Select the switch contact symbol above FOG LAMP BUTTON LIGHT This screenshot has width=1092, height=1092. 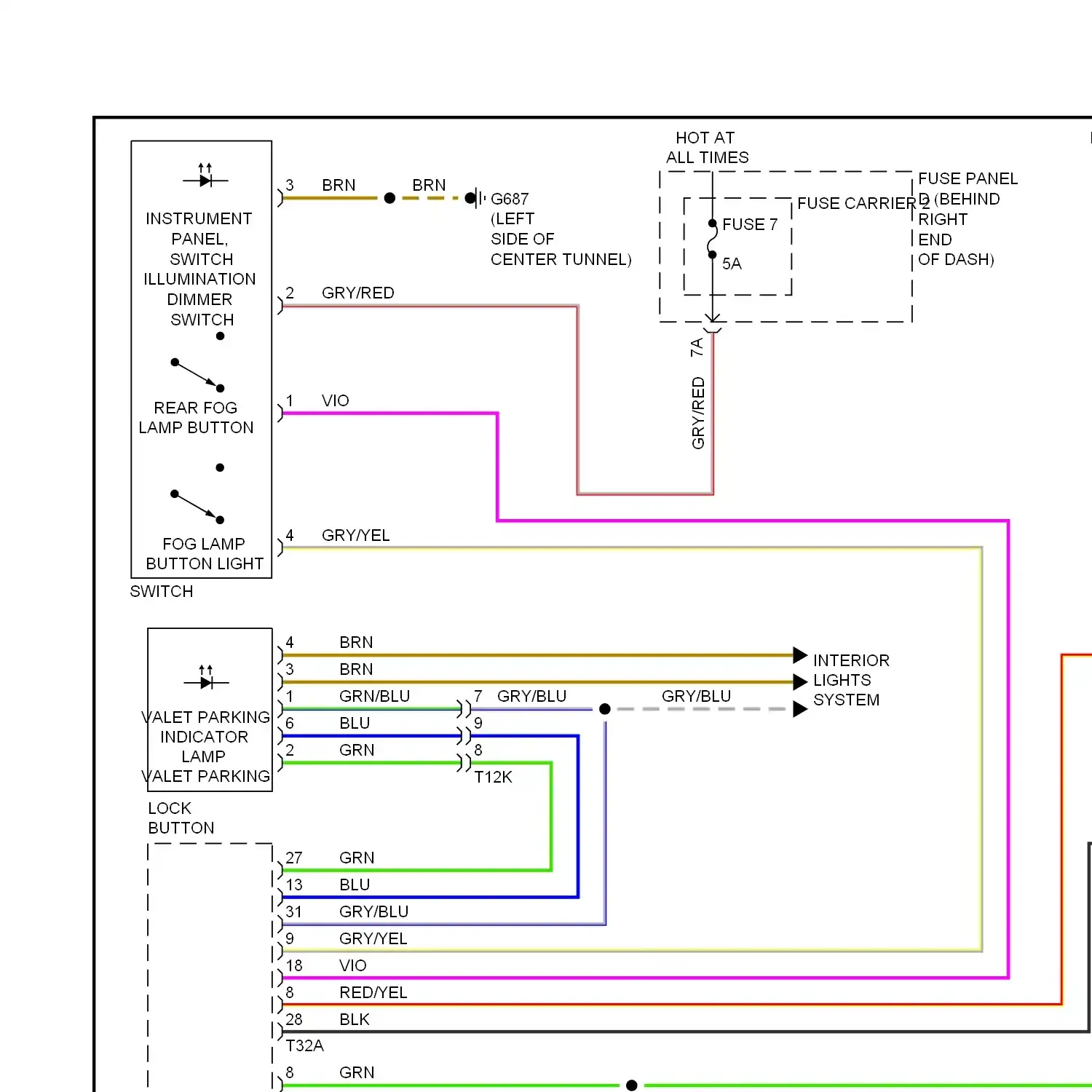tap(197, 494)
